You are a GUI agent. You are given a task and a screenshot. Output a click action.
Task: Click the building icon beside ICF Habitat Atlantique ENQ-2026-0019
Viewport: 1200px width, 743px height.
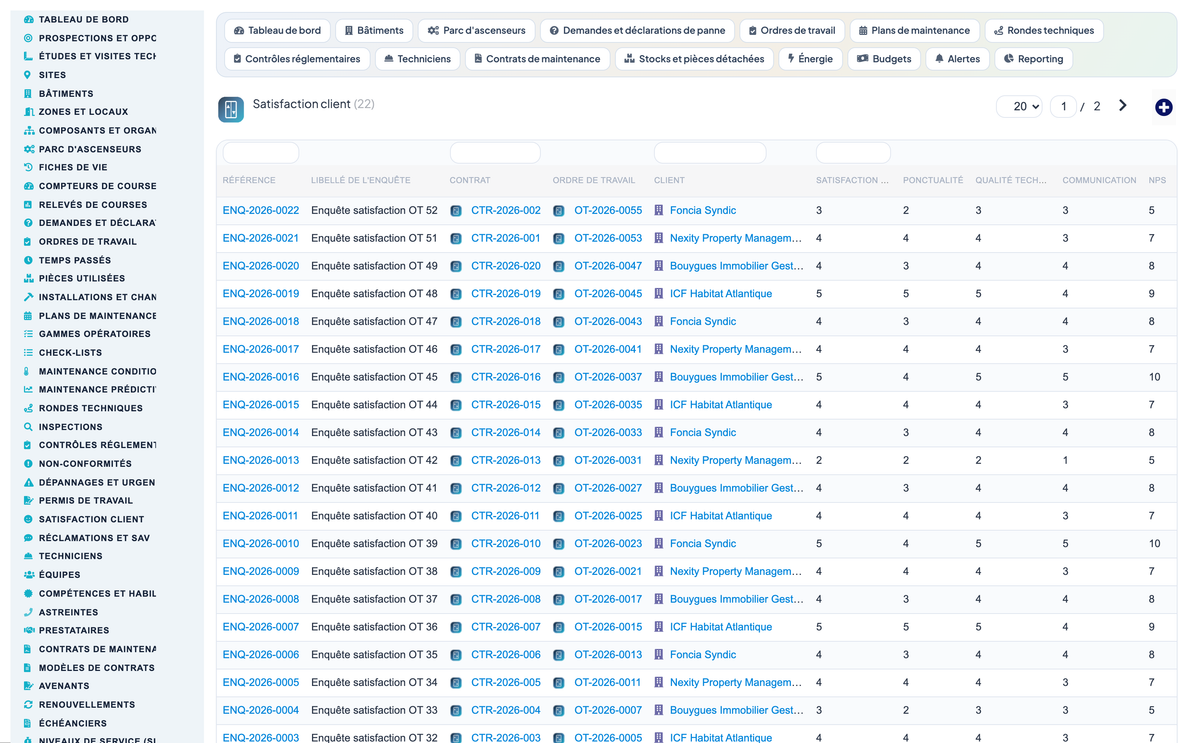point(659,294)
